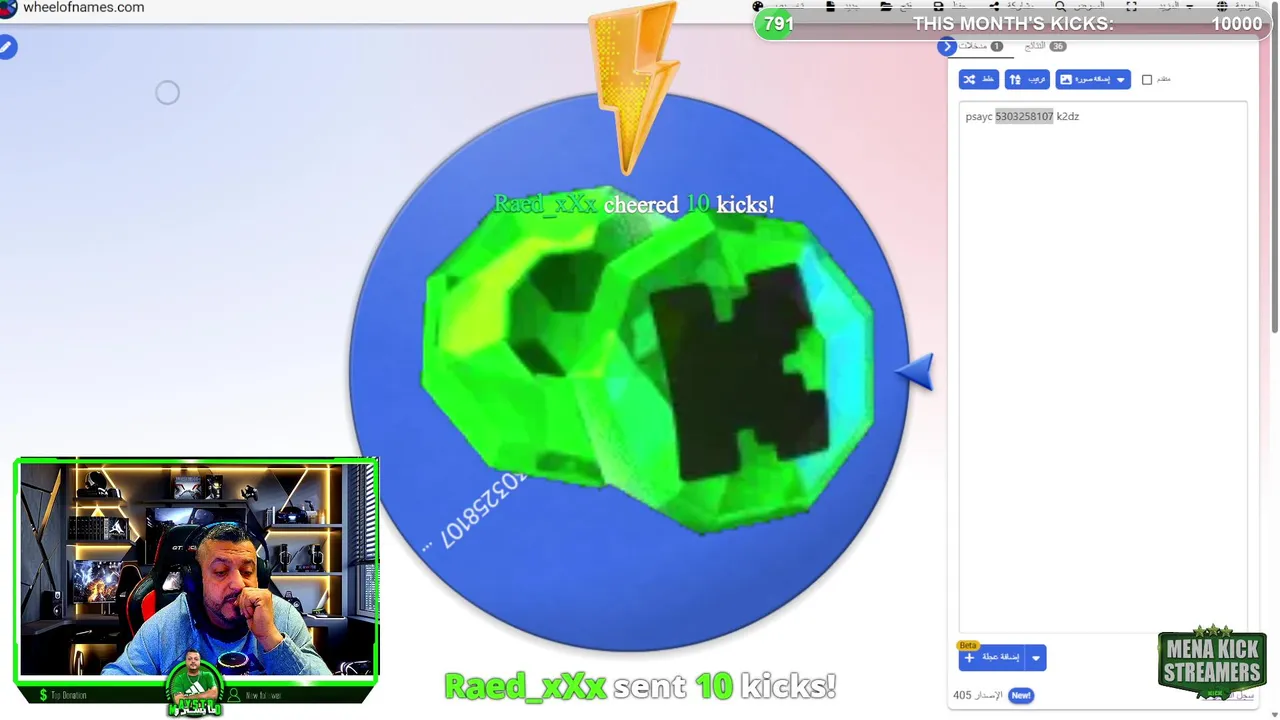This screenshot has width=1280, height=720.
Task: Click the Add image button
Action: [1084, 79]
